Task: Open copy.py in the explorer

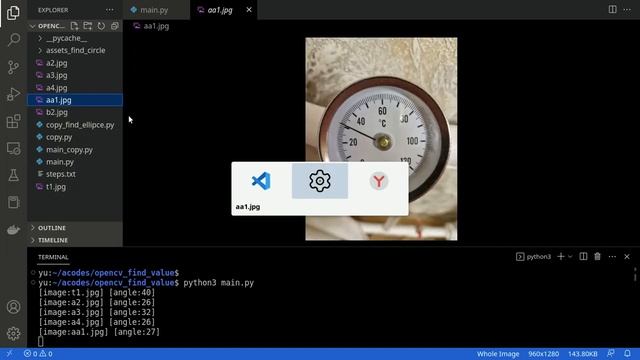Action: click(75, 137)
